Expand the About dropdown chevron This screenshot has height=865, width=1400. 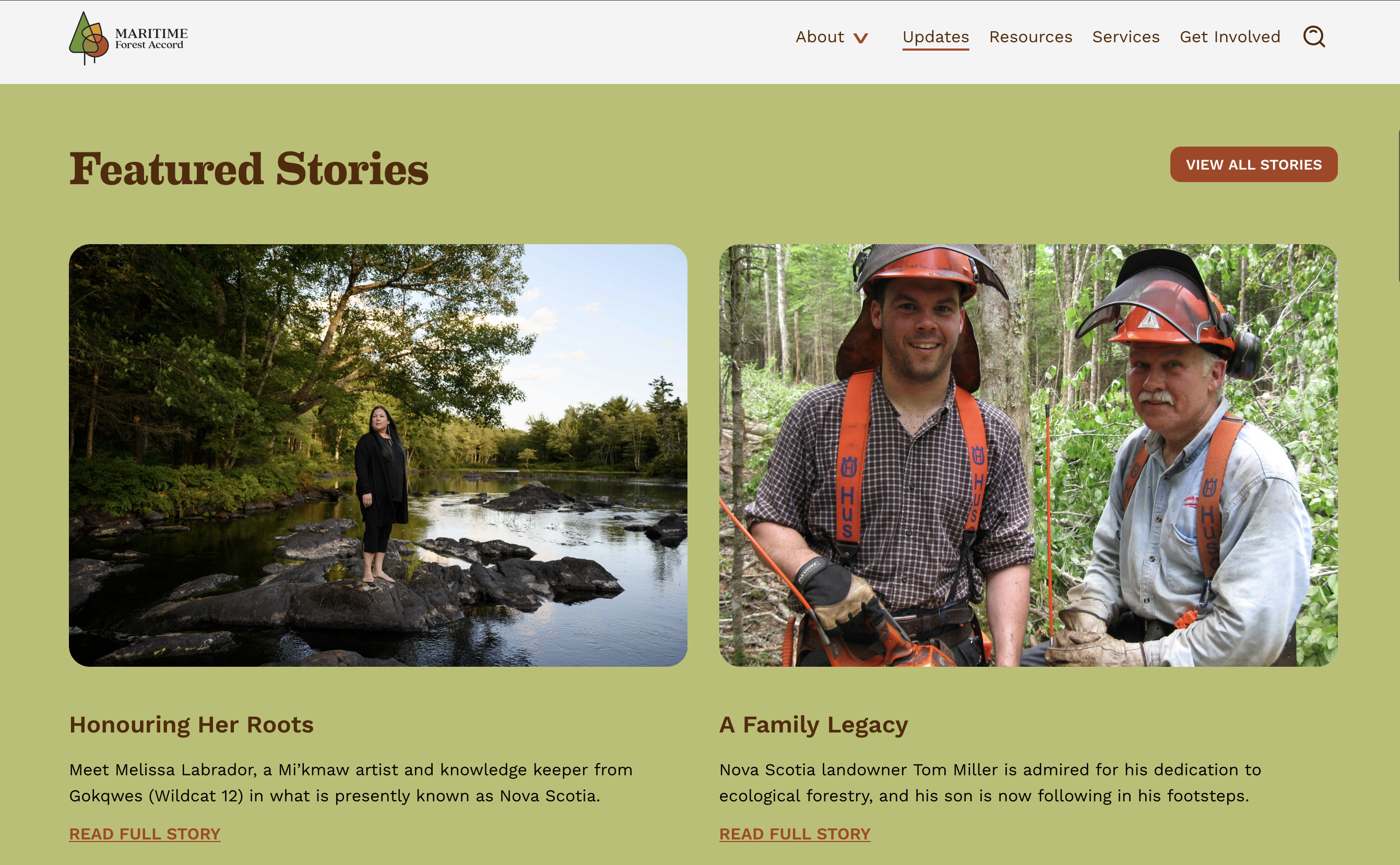[x=860, y=38]
